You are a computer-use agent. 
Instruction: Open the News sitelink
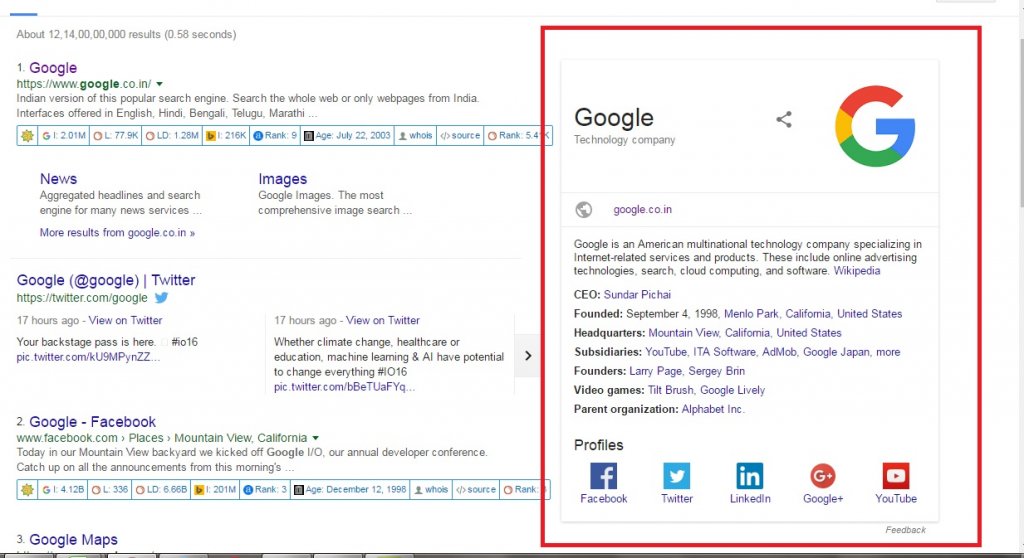(58, 179)
